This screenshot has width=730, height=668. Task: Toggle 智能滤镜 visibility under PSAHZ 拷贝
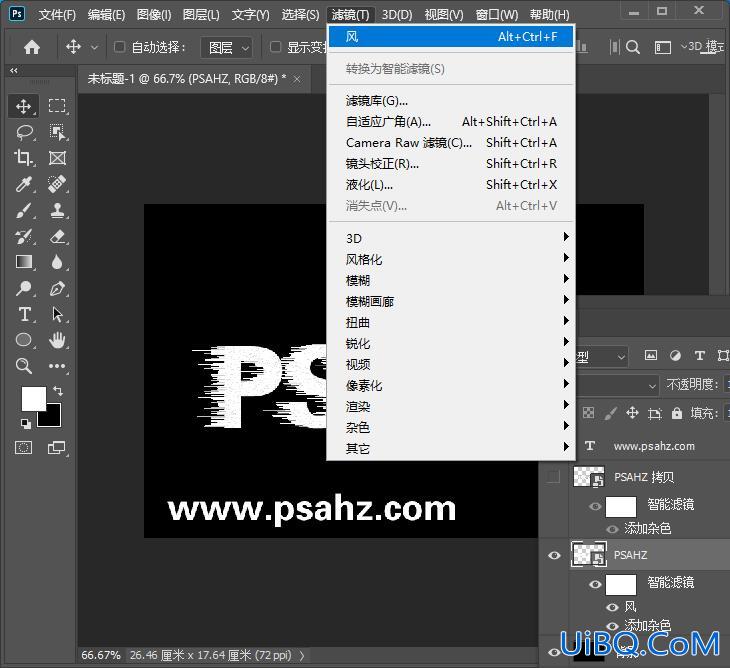click(x=595, y=506)
